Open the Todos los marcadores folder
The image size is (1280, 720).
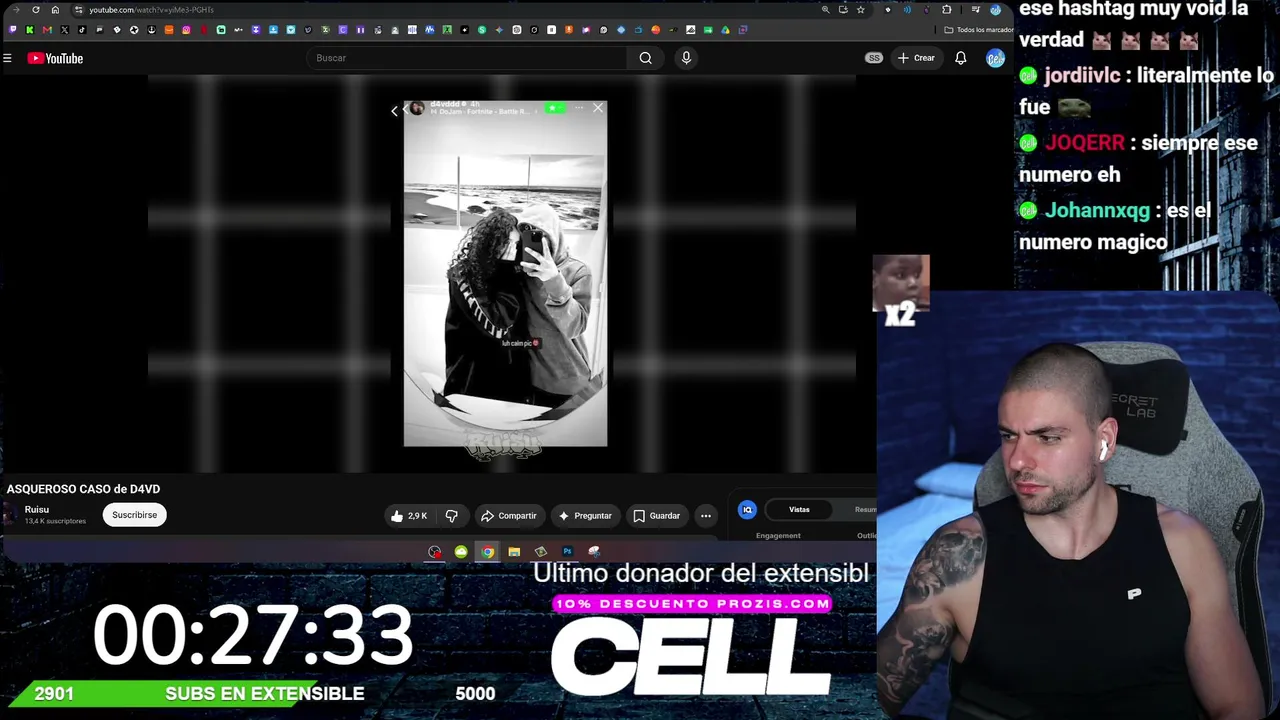978,30
